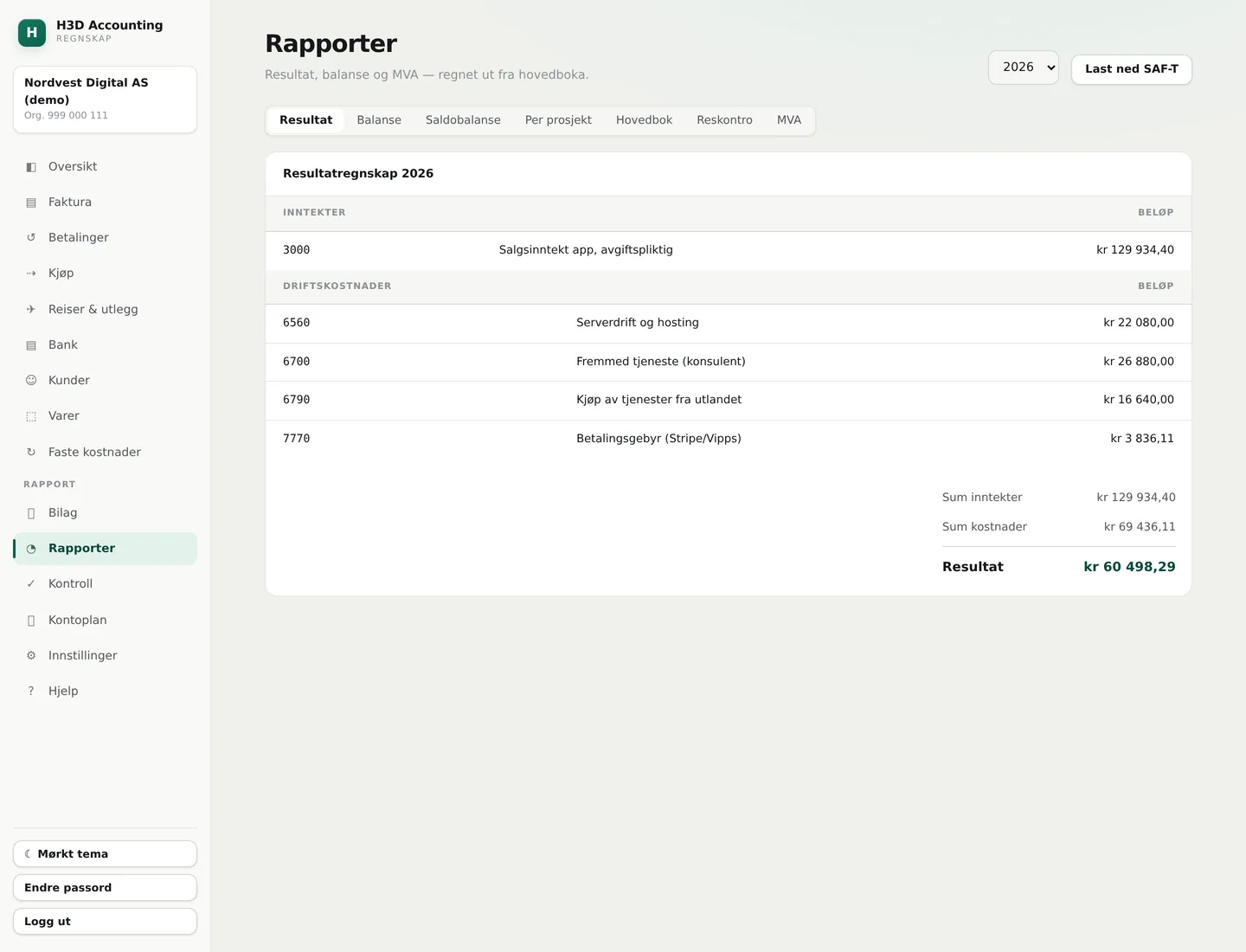Click Salgsinntekt app, avgiftspliktig
The width and height of the screenshot is (1246, 952).
coord(586,250)
